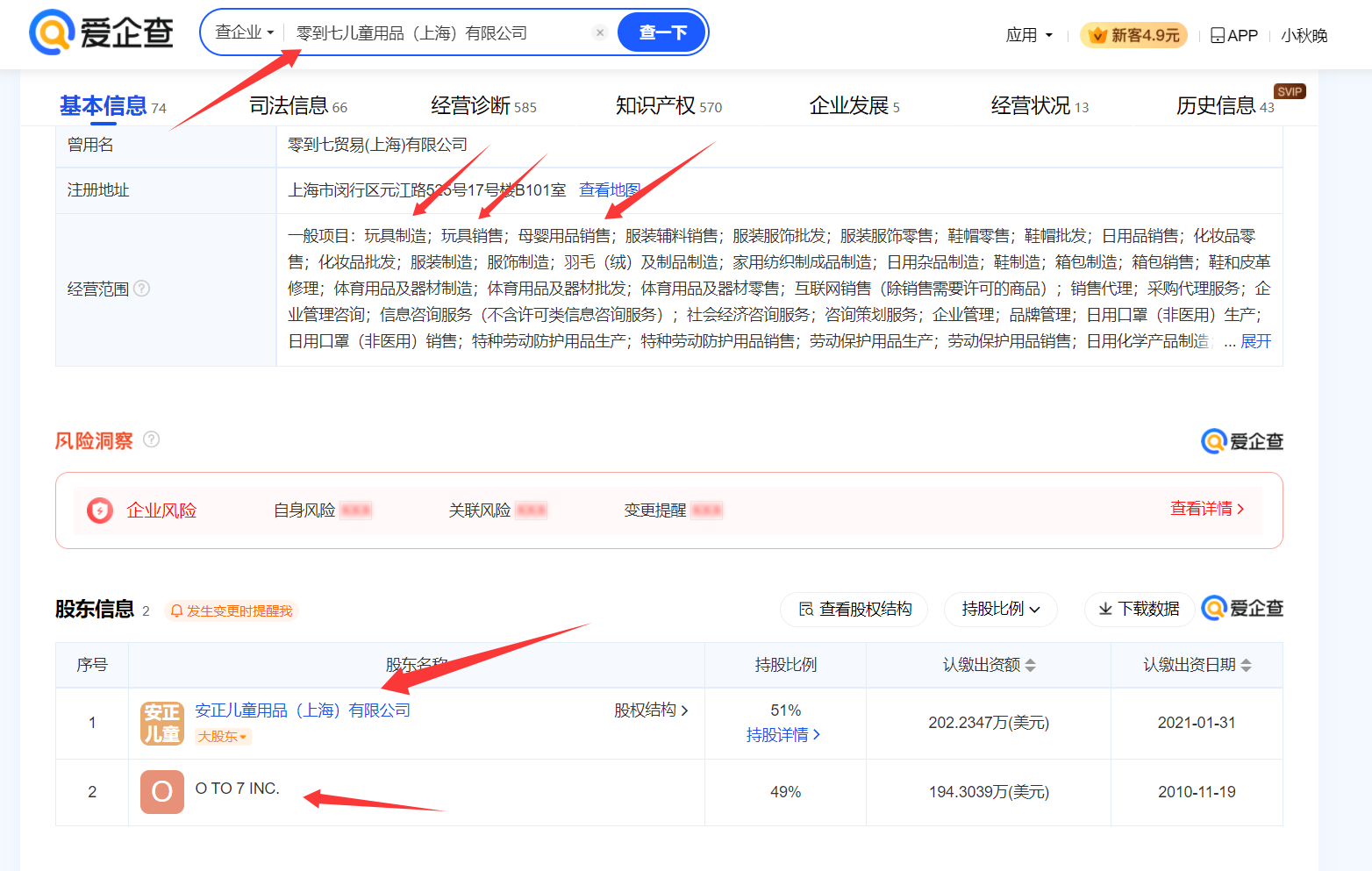
Task: Click the 49% shareholding cell
Action: 785,792
